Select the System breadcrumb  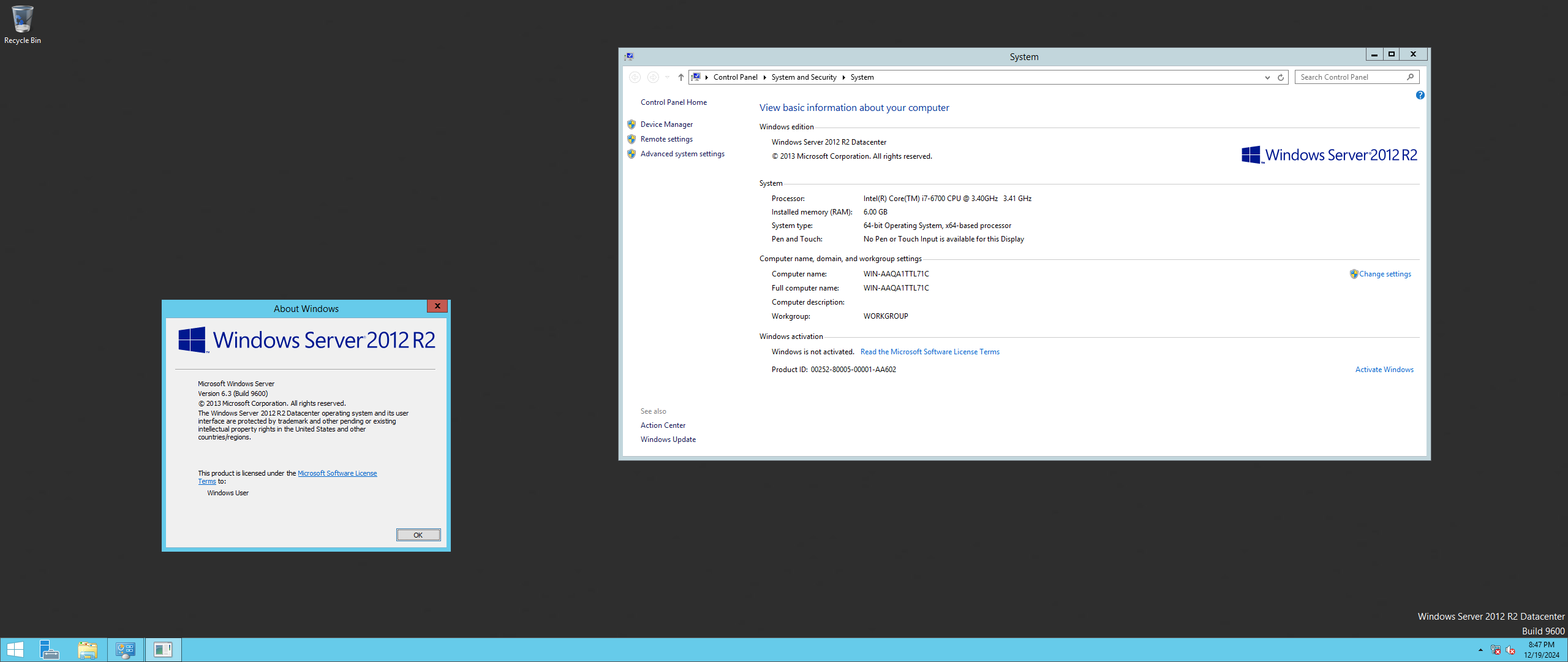pos(862,77)
